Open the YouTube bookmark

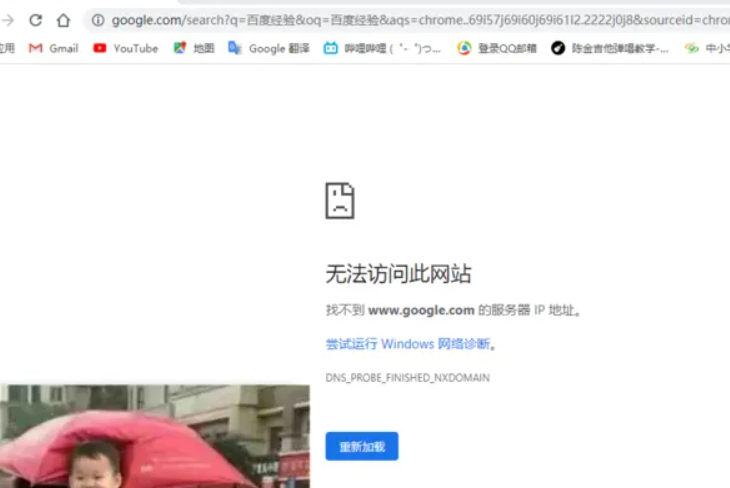coord(126,48)
